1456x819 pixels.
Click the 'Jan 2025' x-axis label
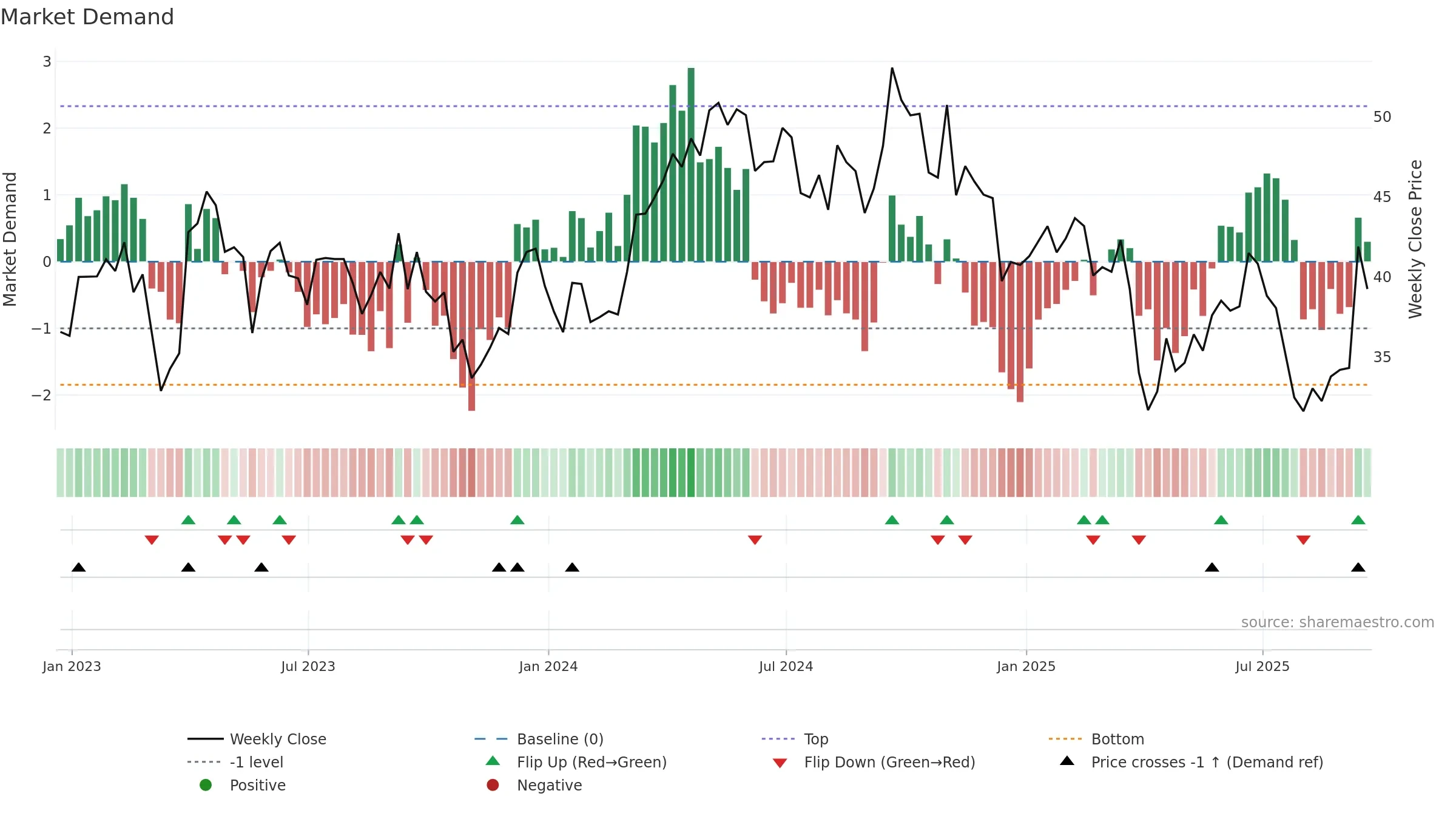point(1026,666)
